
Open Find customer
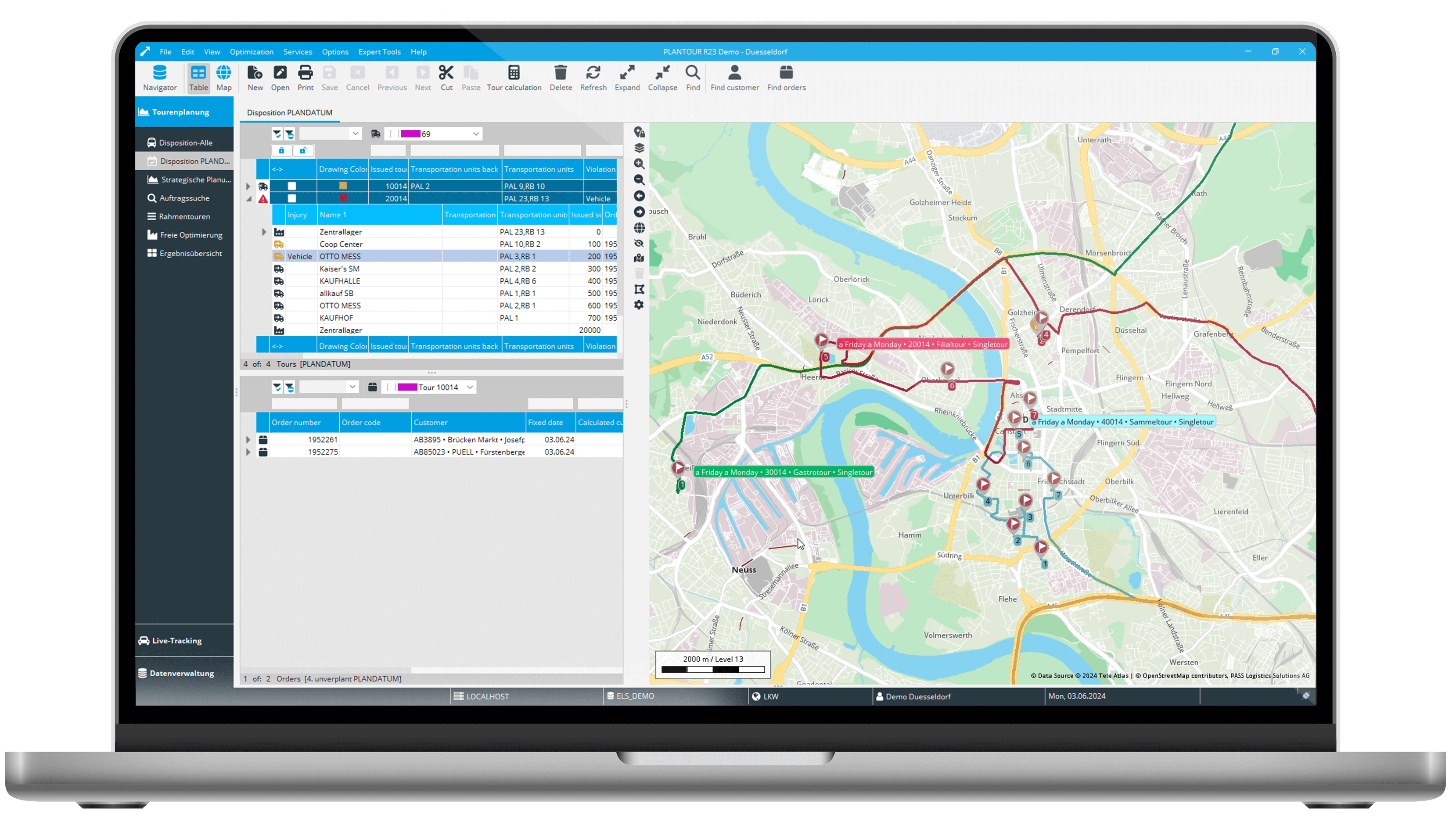[x=734, y=78]
